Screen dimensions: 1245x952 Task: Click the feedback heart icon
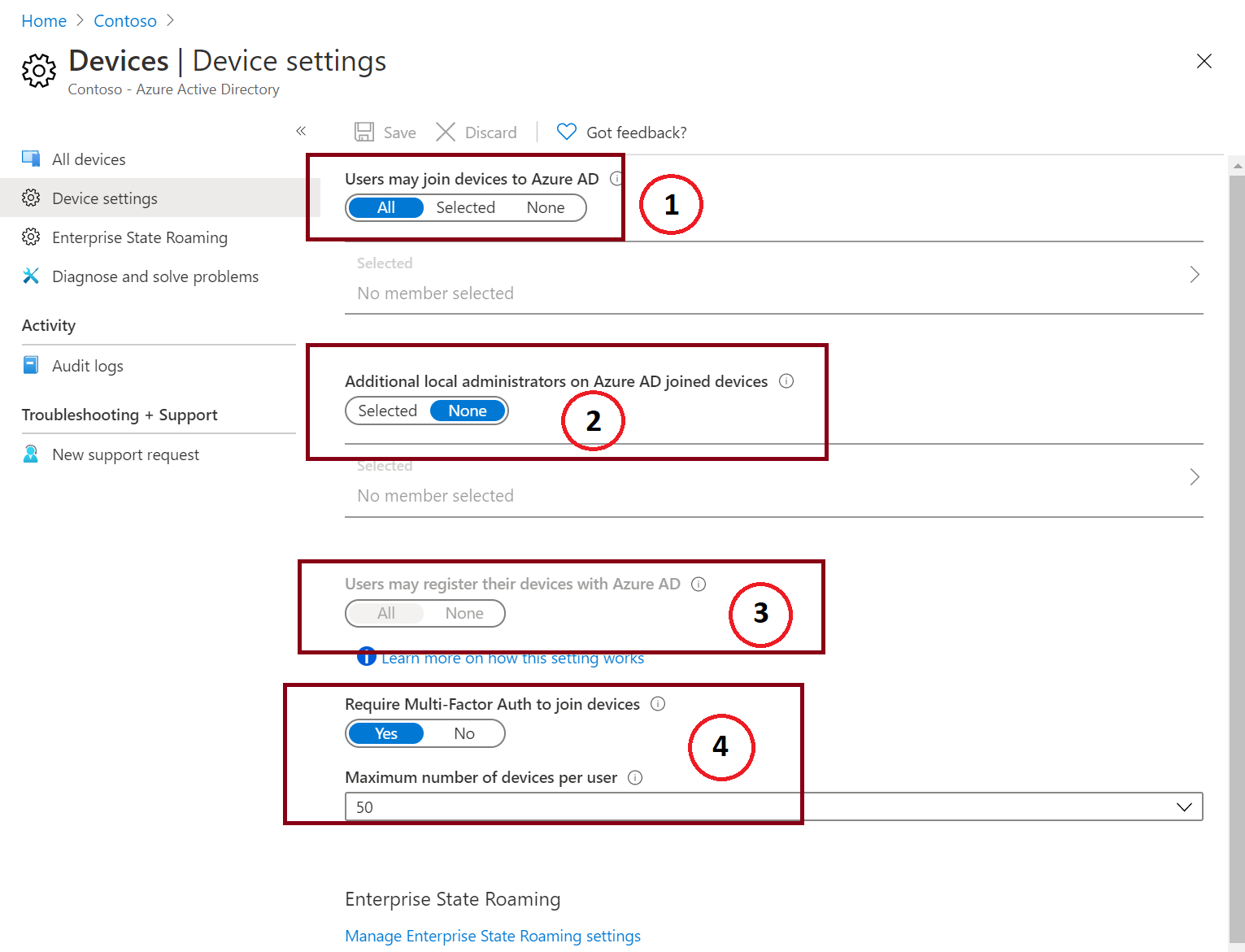click(567, 132)
